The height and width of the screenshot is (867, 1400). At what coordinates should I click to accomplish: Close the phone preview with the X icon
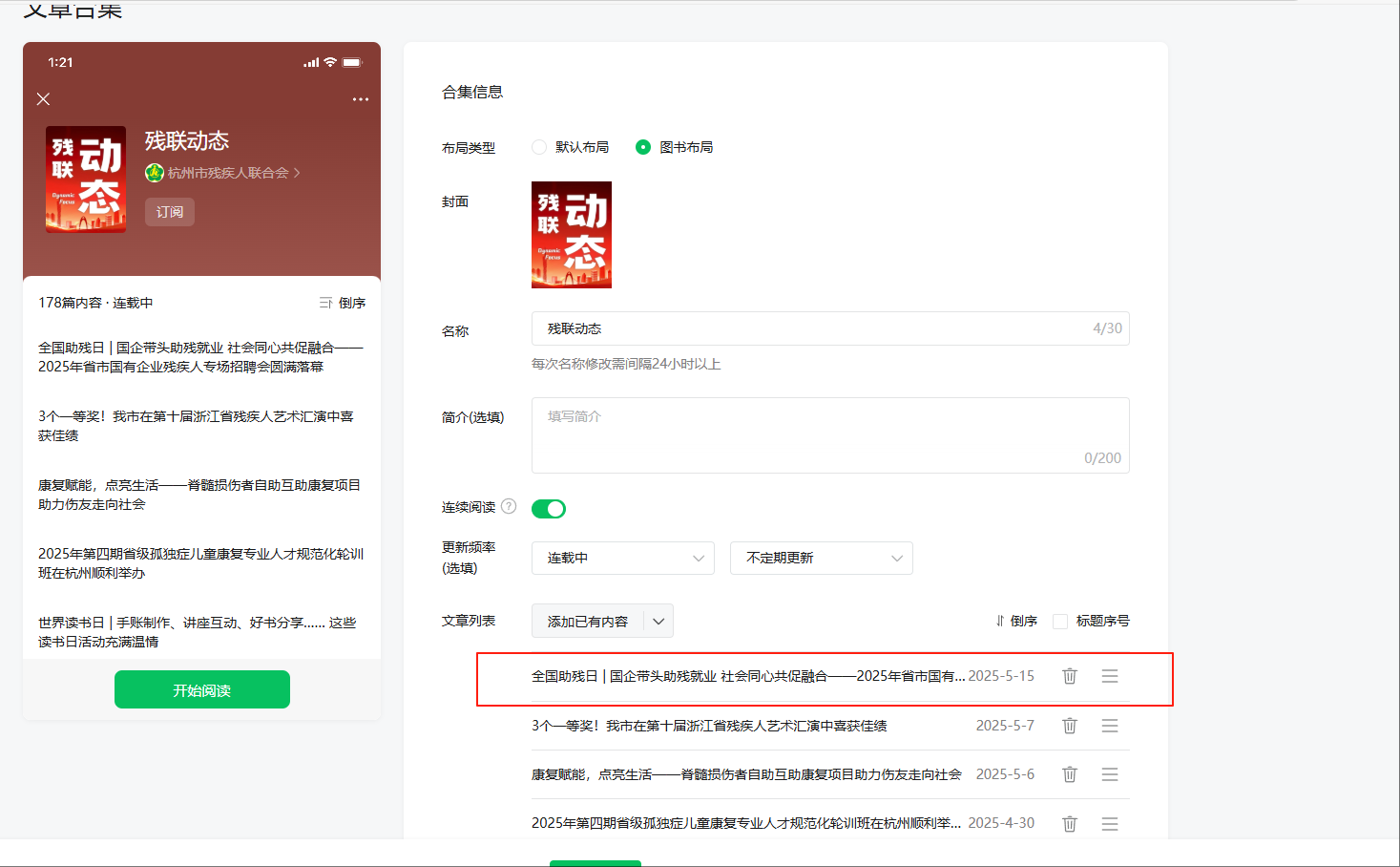[x=43, y=99]
